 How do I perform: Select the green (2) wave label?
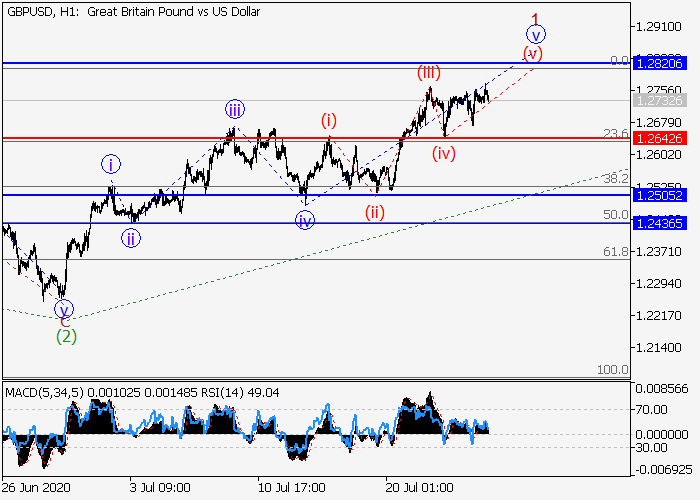pos(66,336)
